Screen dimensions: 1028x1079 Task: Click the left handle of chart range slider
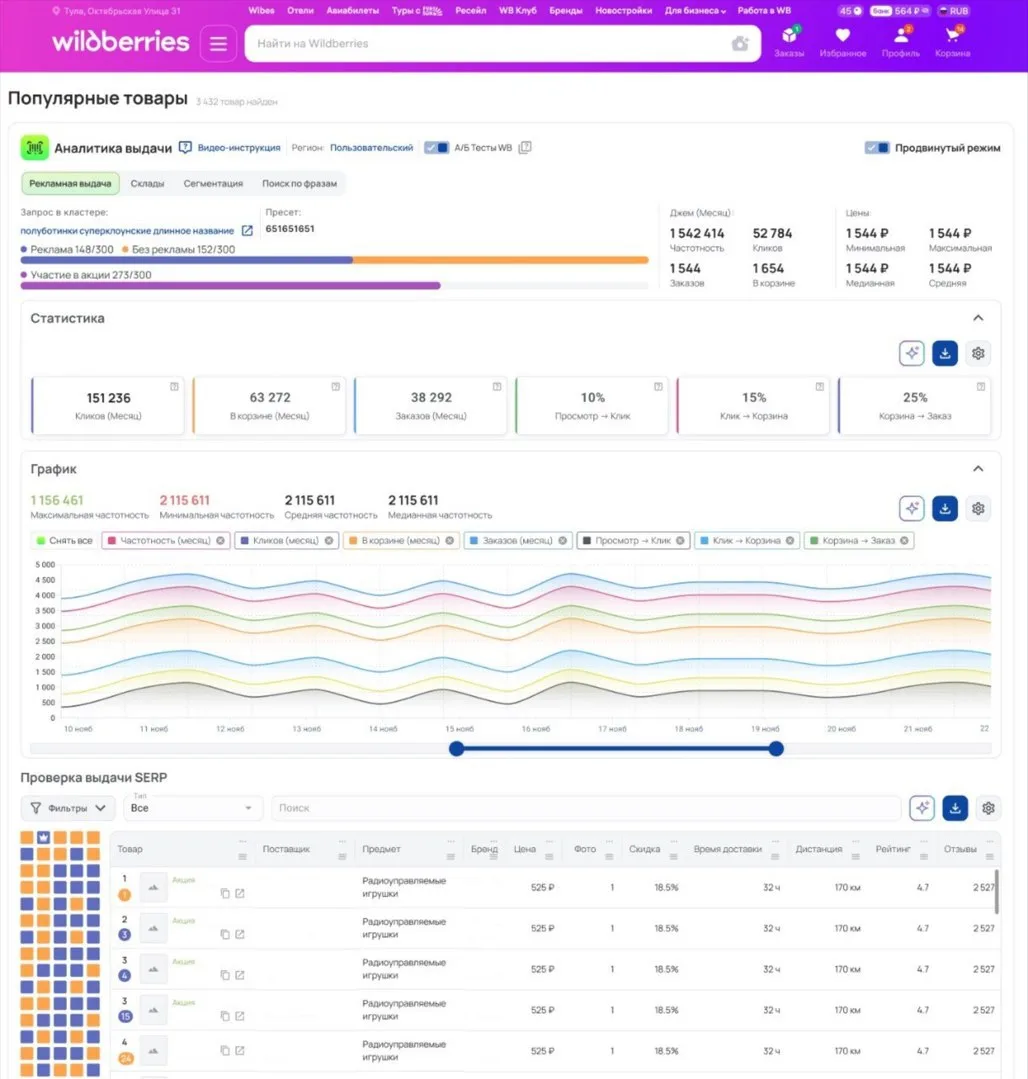click(x=456, y=749)
